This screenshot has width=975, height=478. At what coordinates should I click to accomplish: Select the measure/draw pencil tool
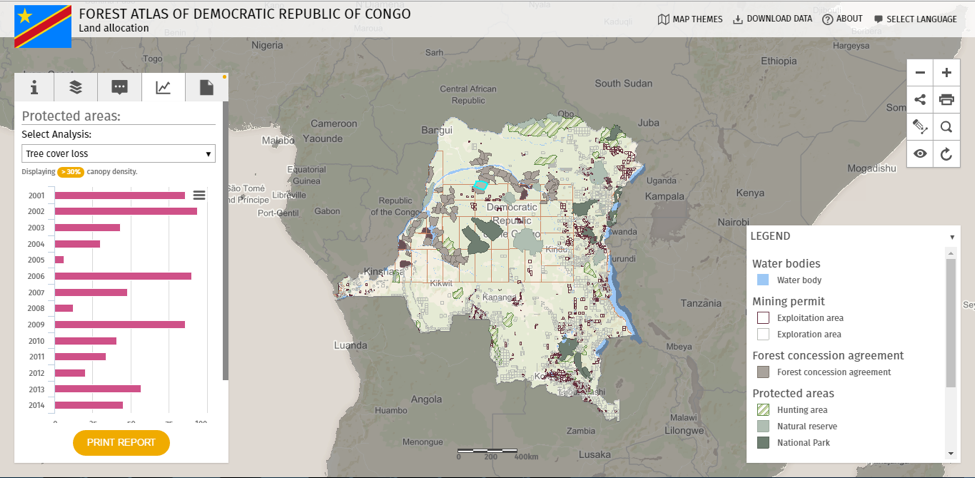[x=920, y=127]
